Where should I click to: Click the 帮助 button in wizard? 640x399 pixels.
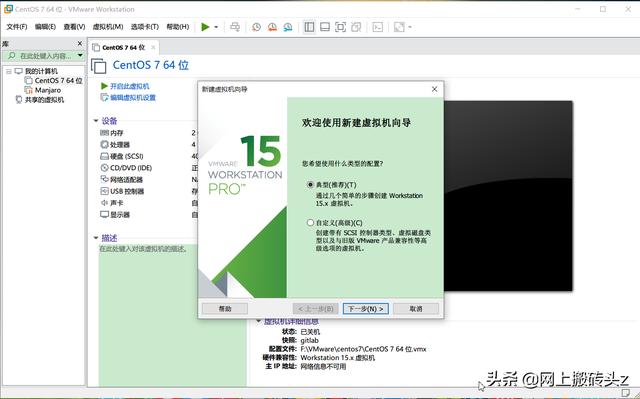coord(225,309)
